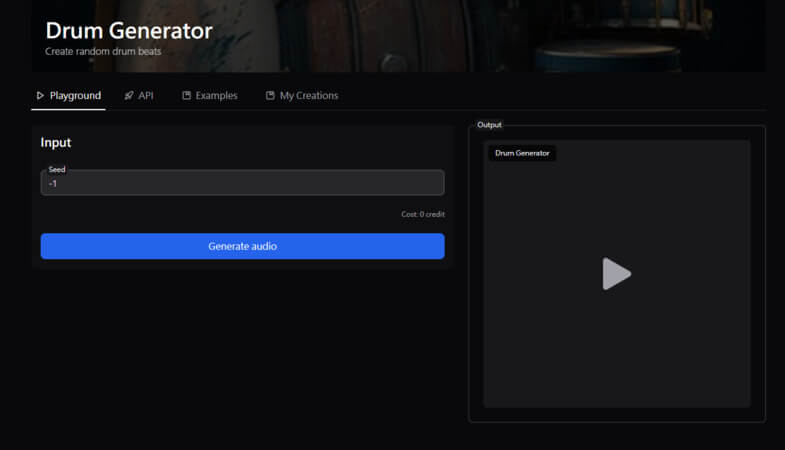This screenshot has height=450, width=785.
Task: Click the Drum Generator output label
Action: (x=522, y=153)
